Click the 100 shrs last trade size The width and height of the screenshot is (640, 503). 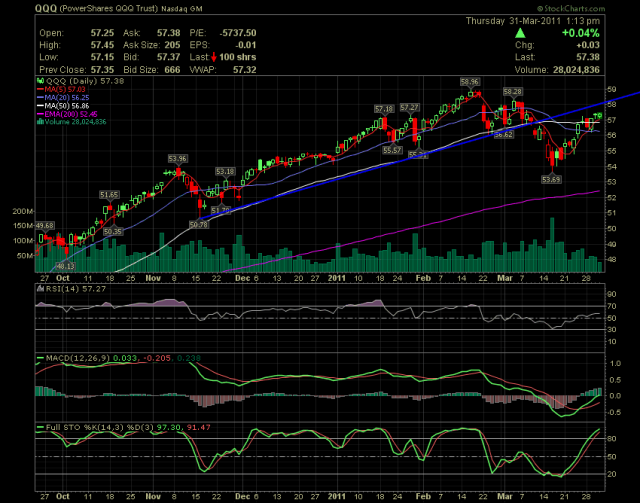(238, 57)
